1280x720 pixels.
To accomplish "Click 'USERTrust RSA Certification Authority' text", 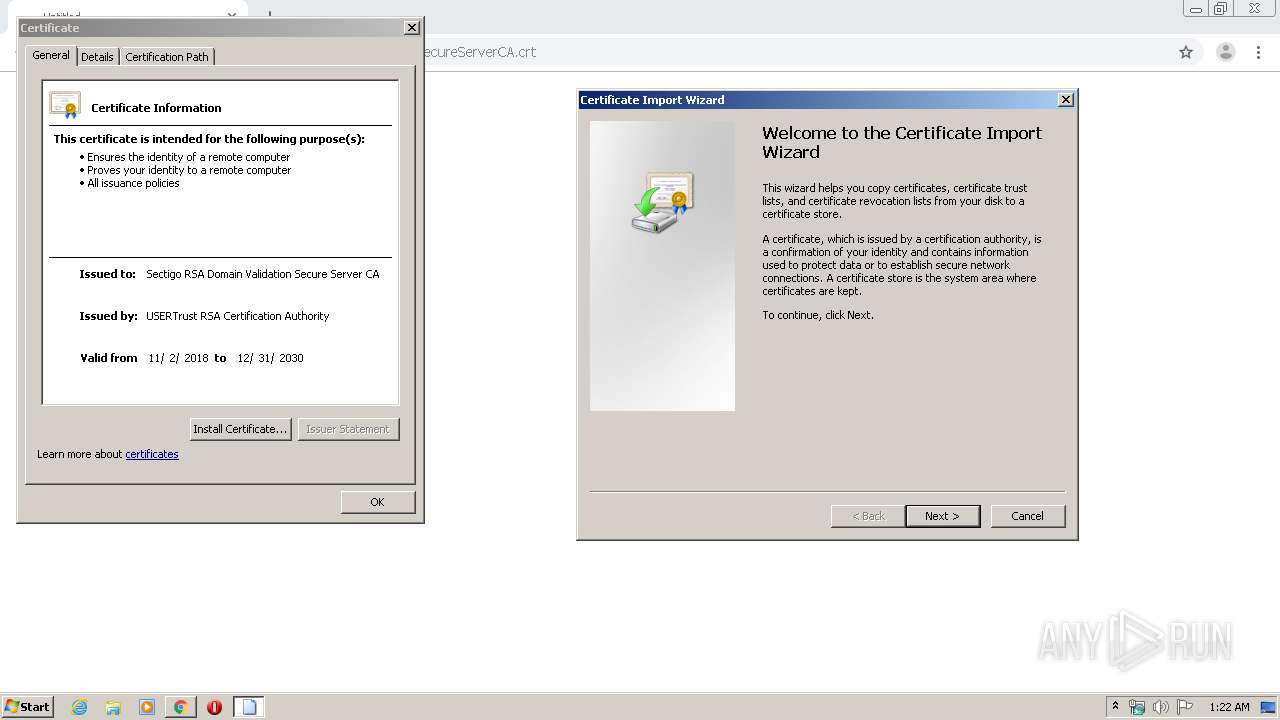I will pyautogui.click(x=238, y=316).
